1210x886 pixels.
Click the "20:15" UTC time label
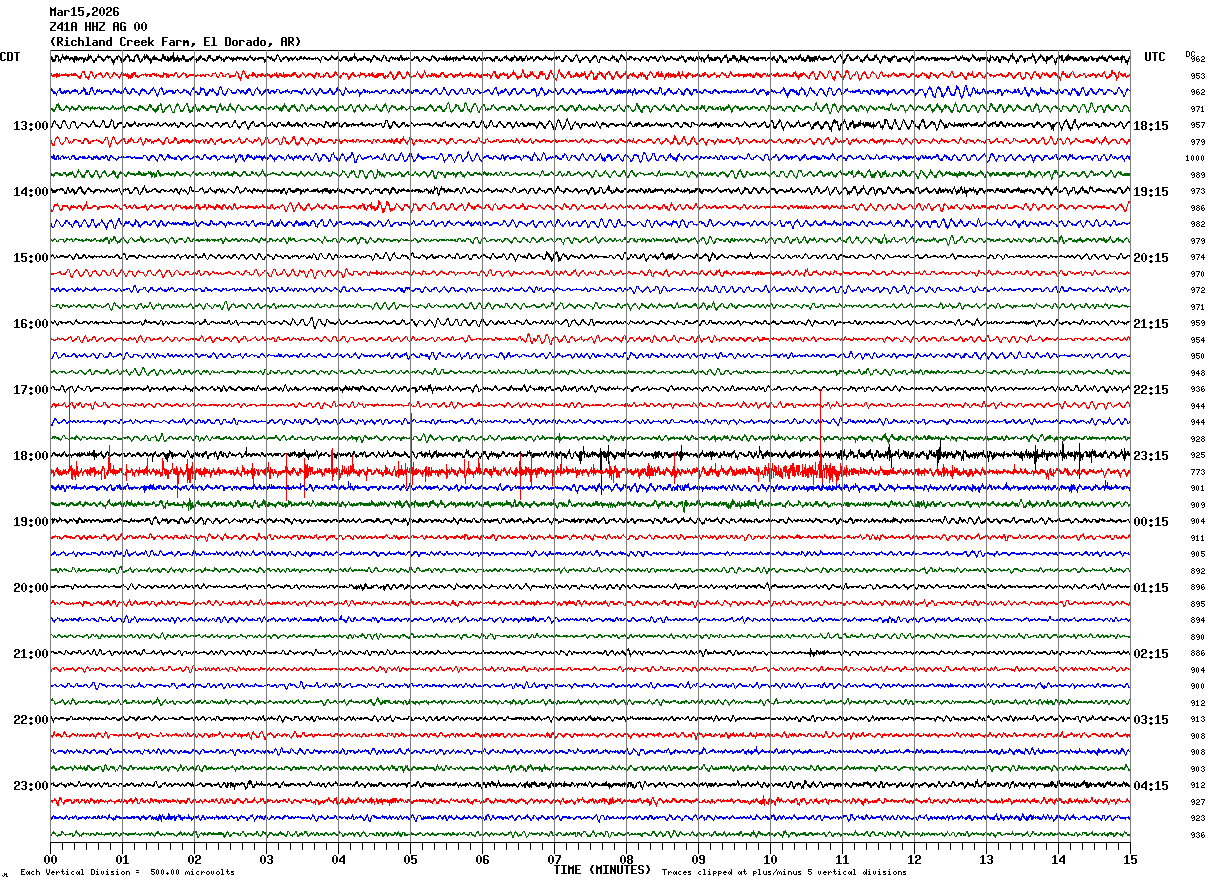click(x=1151, y=258)
